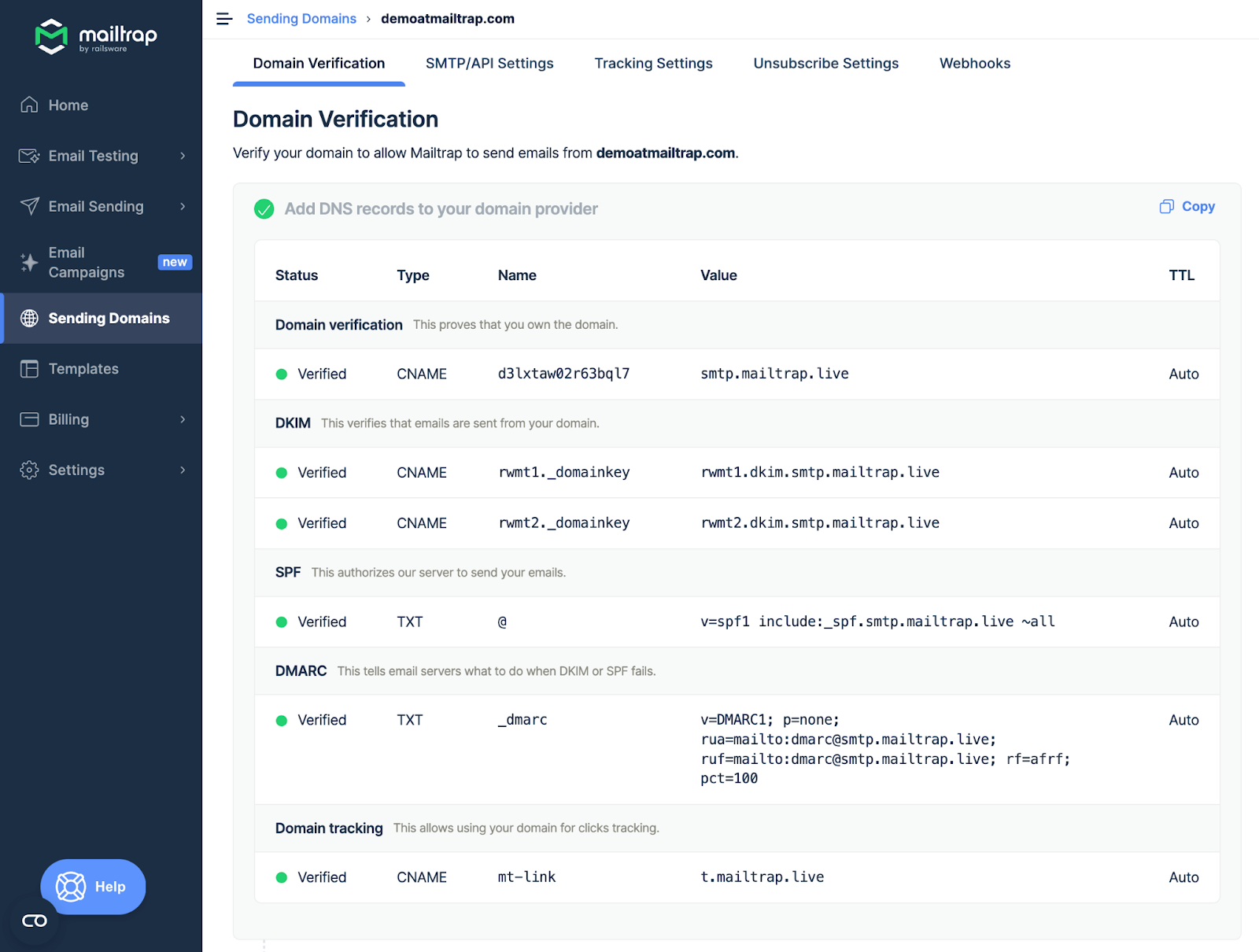Select name d3lxtaw02r63bql7
The width and height of the screenshot is (1259, 952).
(563, 374)
